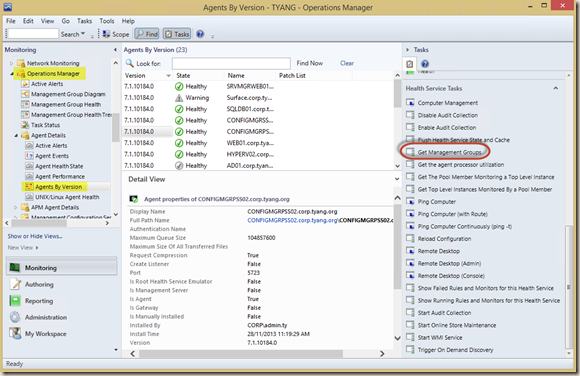580x376 pixels.
Task: Click the Help question mark toolbar icon
Action: point(200,34)
